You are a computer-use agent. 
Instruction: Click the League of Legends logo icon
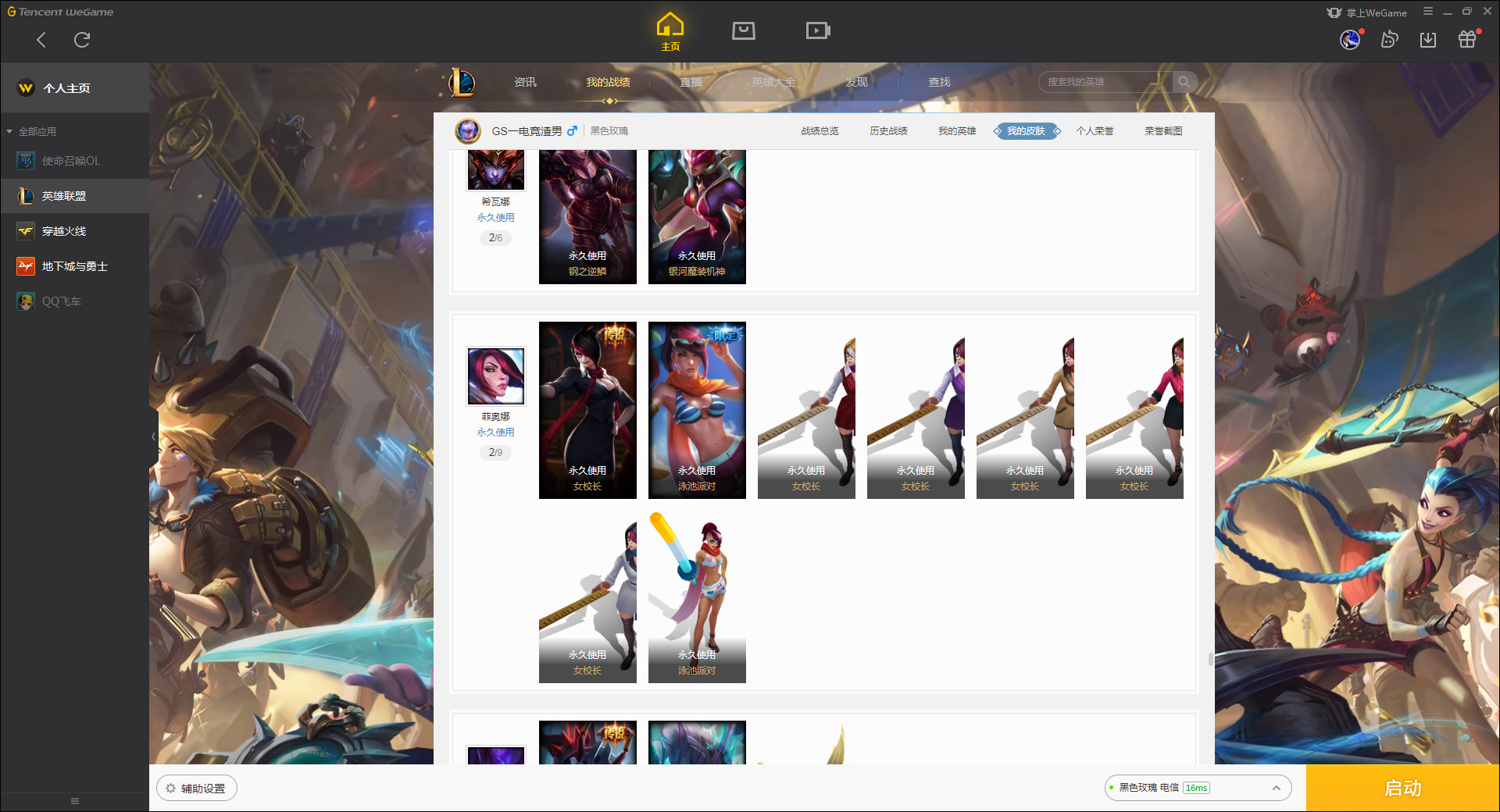point(462,82)
